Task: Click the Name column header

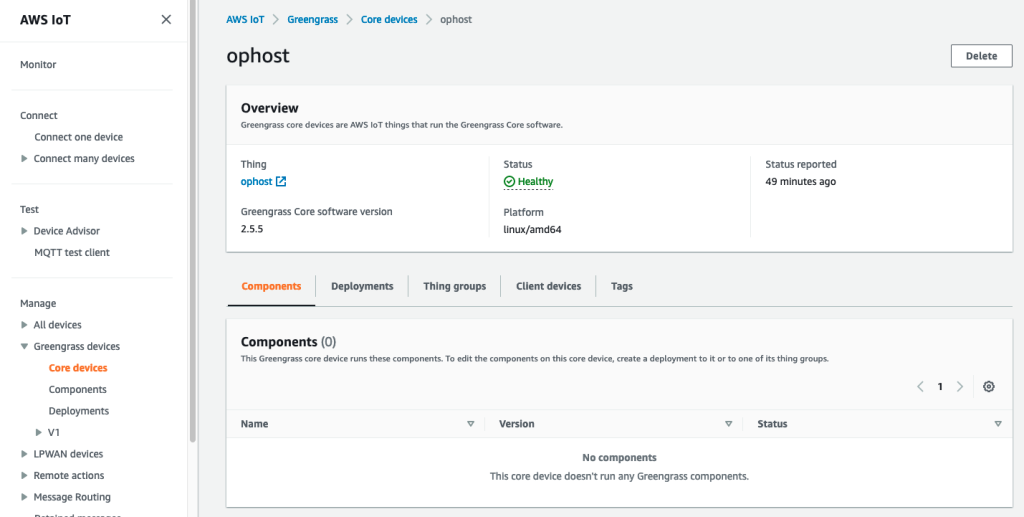Action: [255, 424]
